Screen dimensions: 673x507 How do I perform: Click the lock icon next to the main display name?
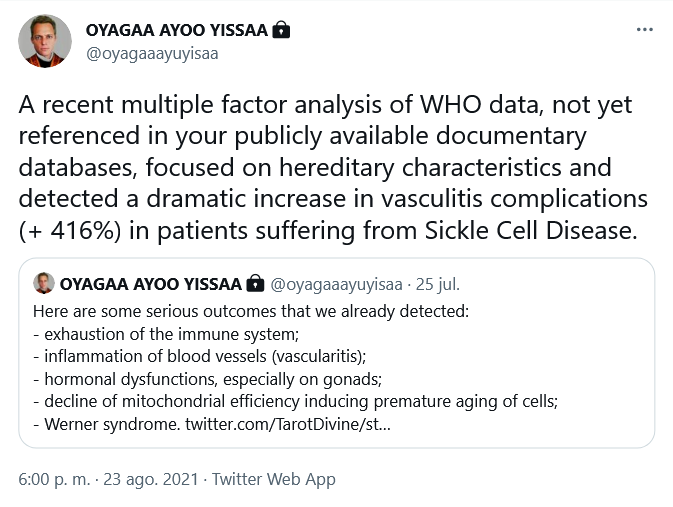[281, 30]
